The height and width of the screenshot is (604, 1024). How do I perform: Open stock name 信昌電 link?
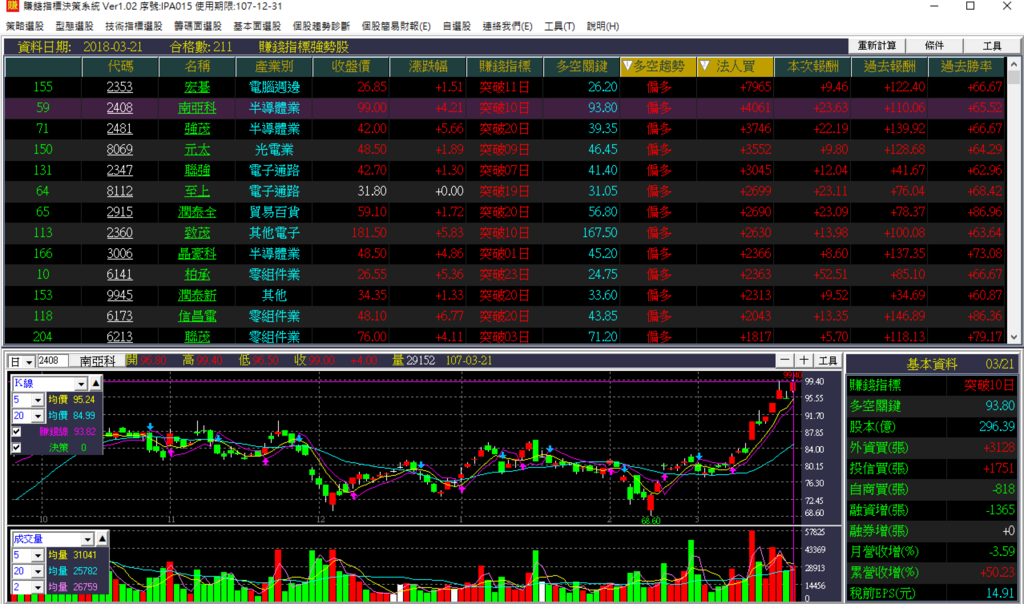click(x=197, y=316)
